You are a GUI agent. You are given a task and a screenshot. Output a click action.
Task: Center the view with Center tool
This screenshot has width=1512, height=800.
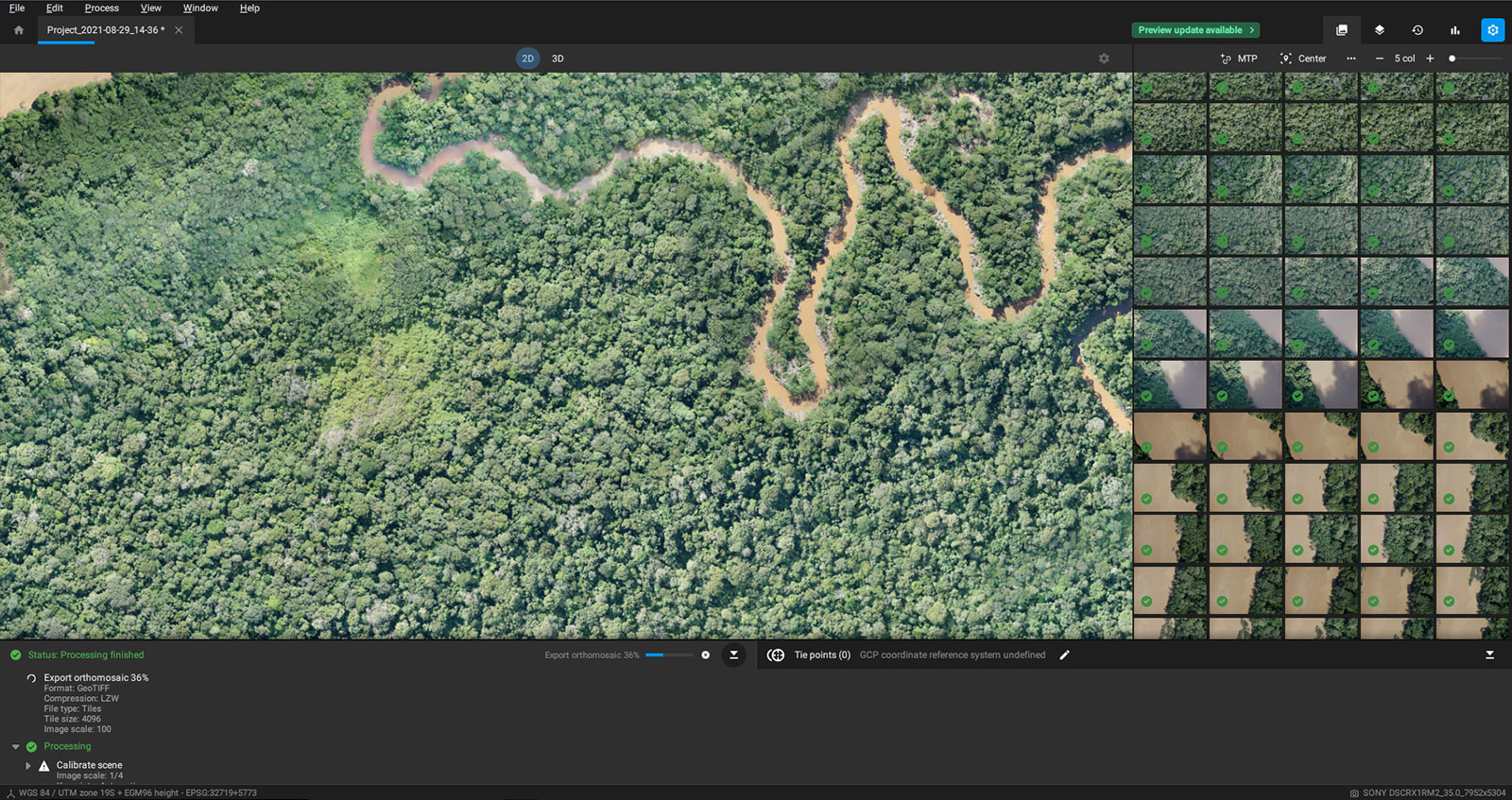(1303, 59)
